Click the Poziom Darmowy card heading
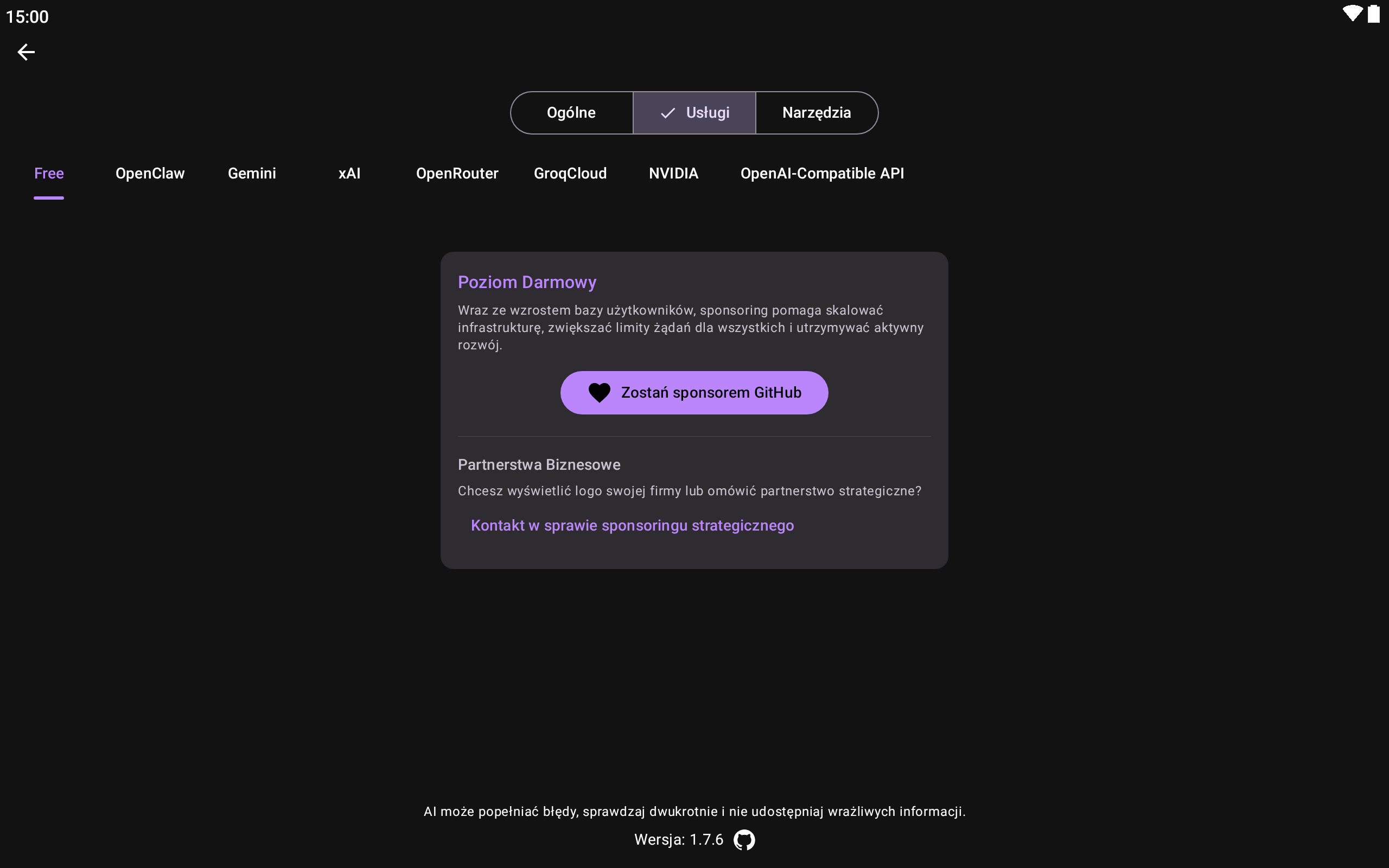 527,283
